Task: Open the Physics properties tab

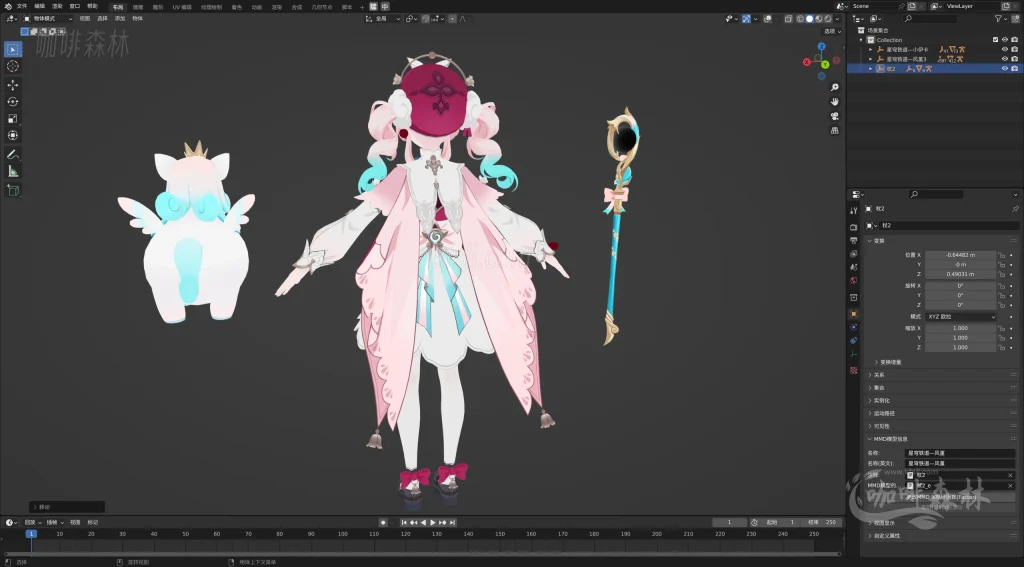Action: pos(854,327)
